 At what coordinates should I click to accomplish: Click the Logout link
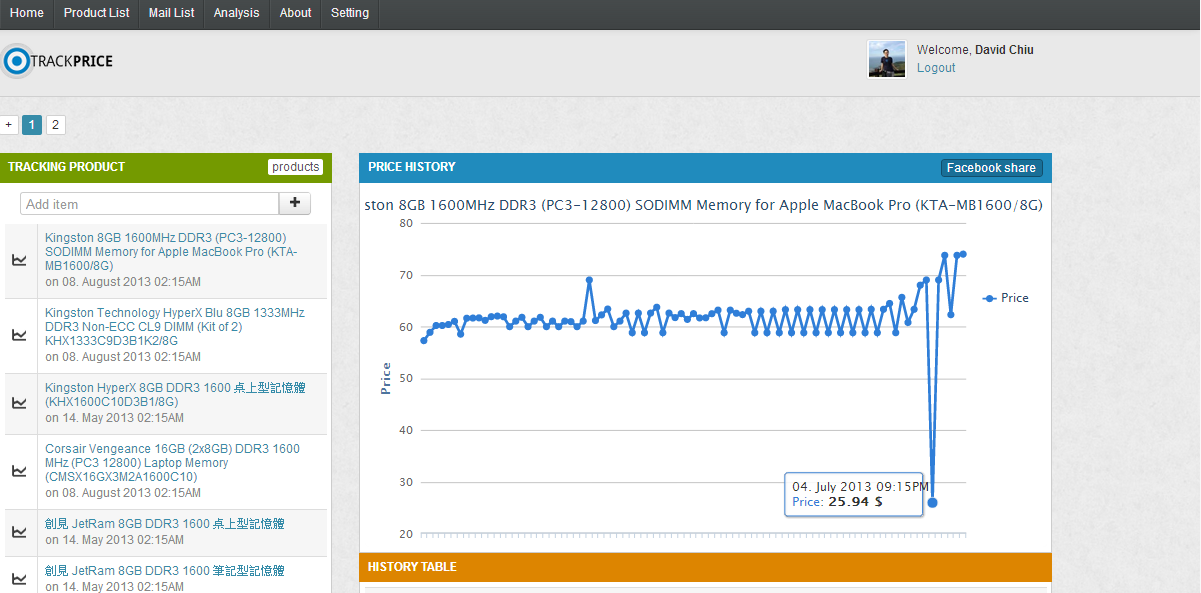[x=936, y=68]
